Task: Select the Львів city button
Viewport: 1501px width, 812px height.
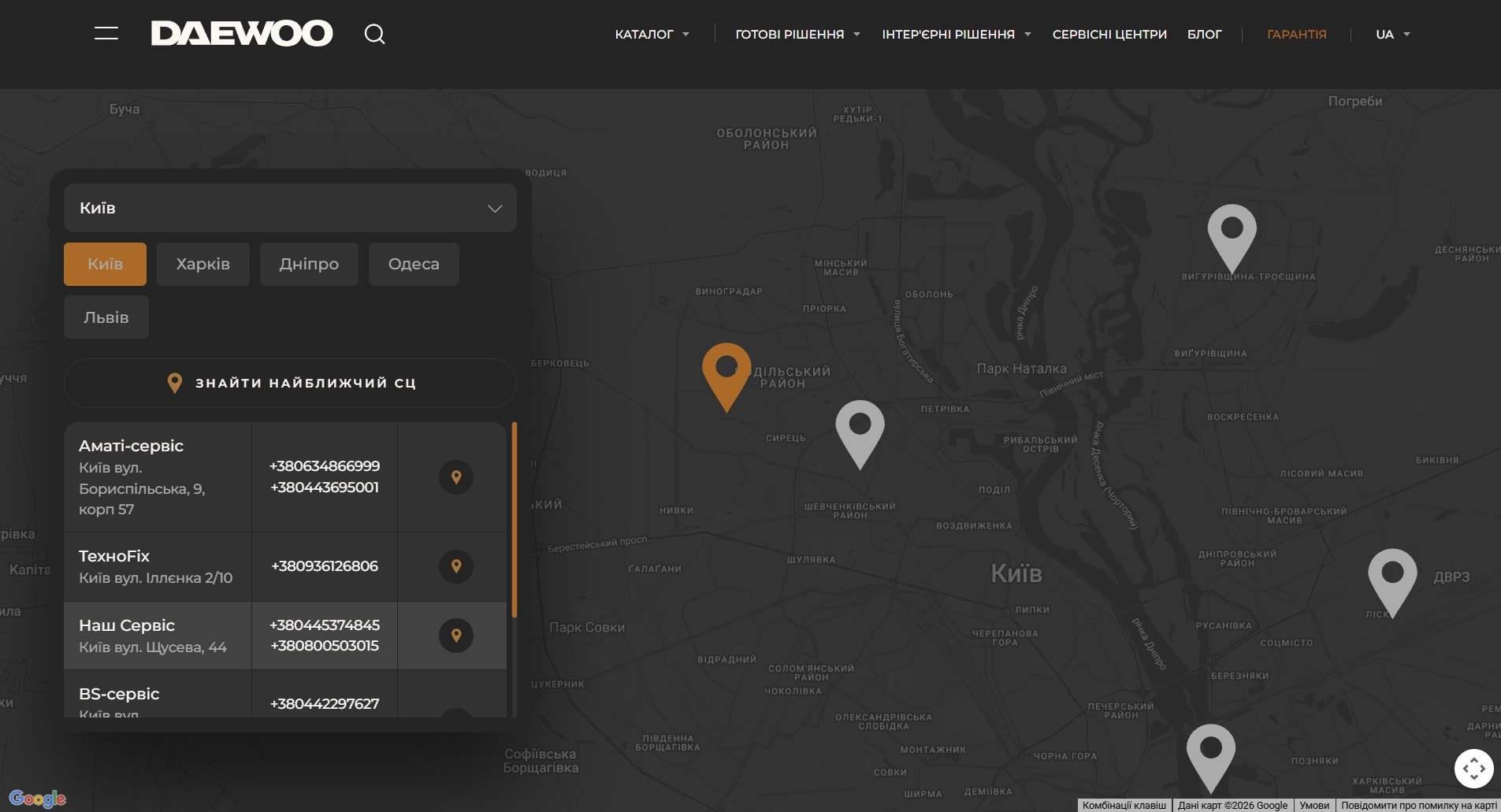Action: coord(106,317)
